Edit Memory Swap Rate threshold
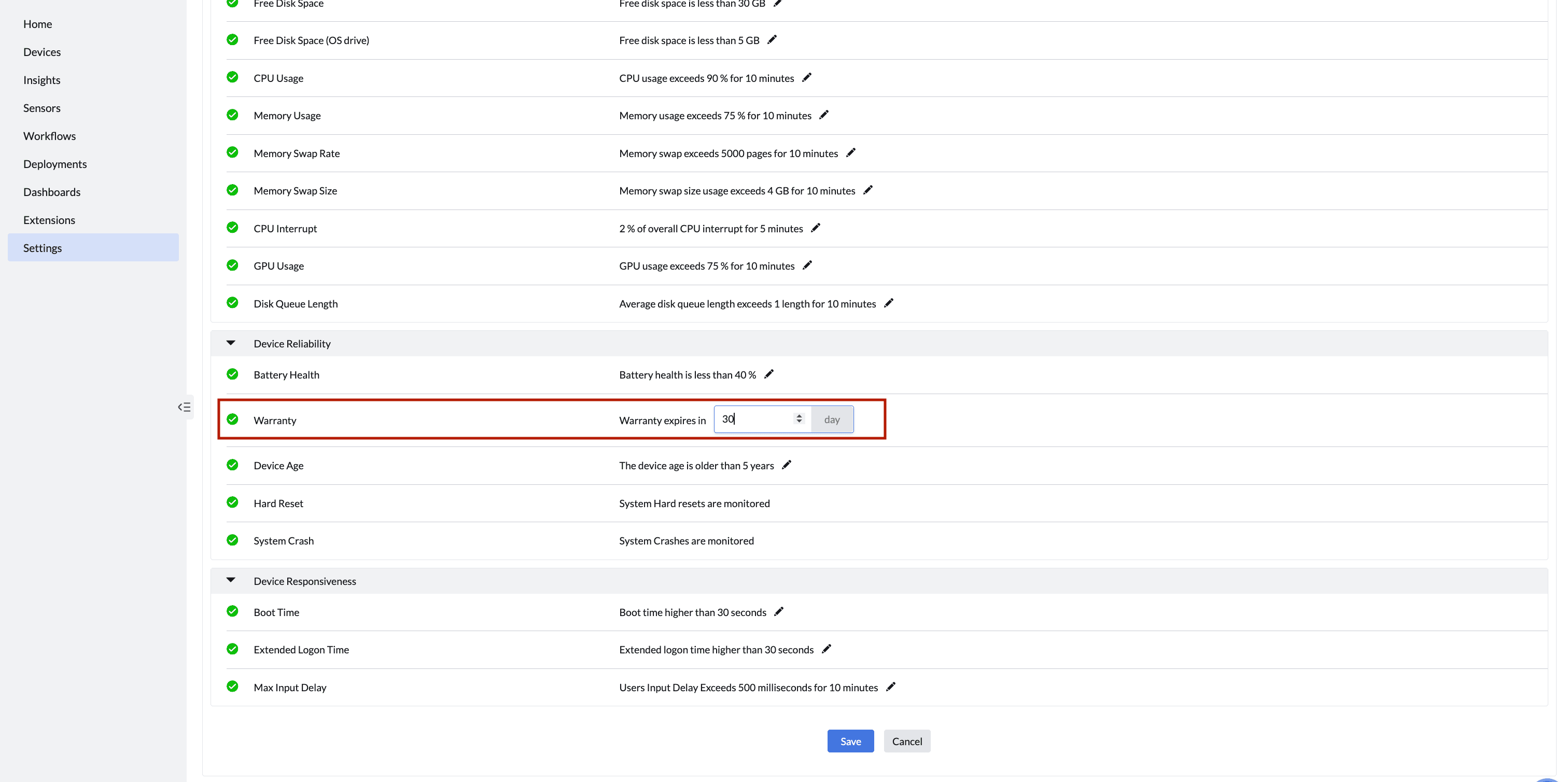The width and height of the screenshot is (1568, 782). tap(850, 153)
